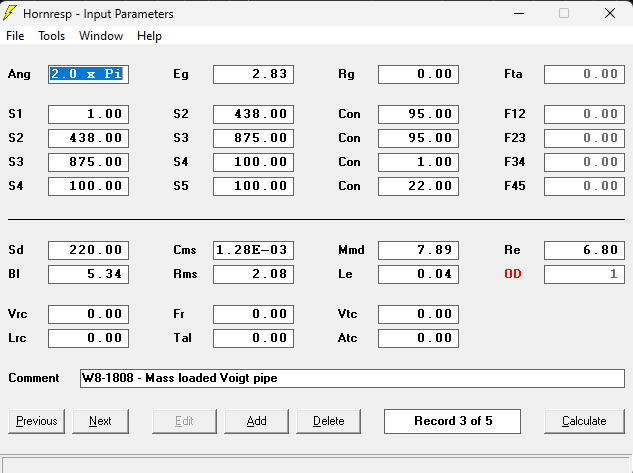Click the Hornresp lightning bolt title icon
The image size is (633, 473).
(10, 13)
